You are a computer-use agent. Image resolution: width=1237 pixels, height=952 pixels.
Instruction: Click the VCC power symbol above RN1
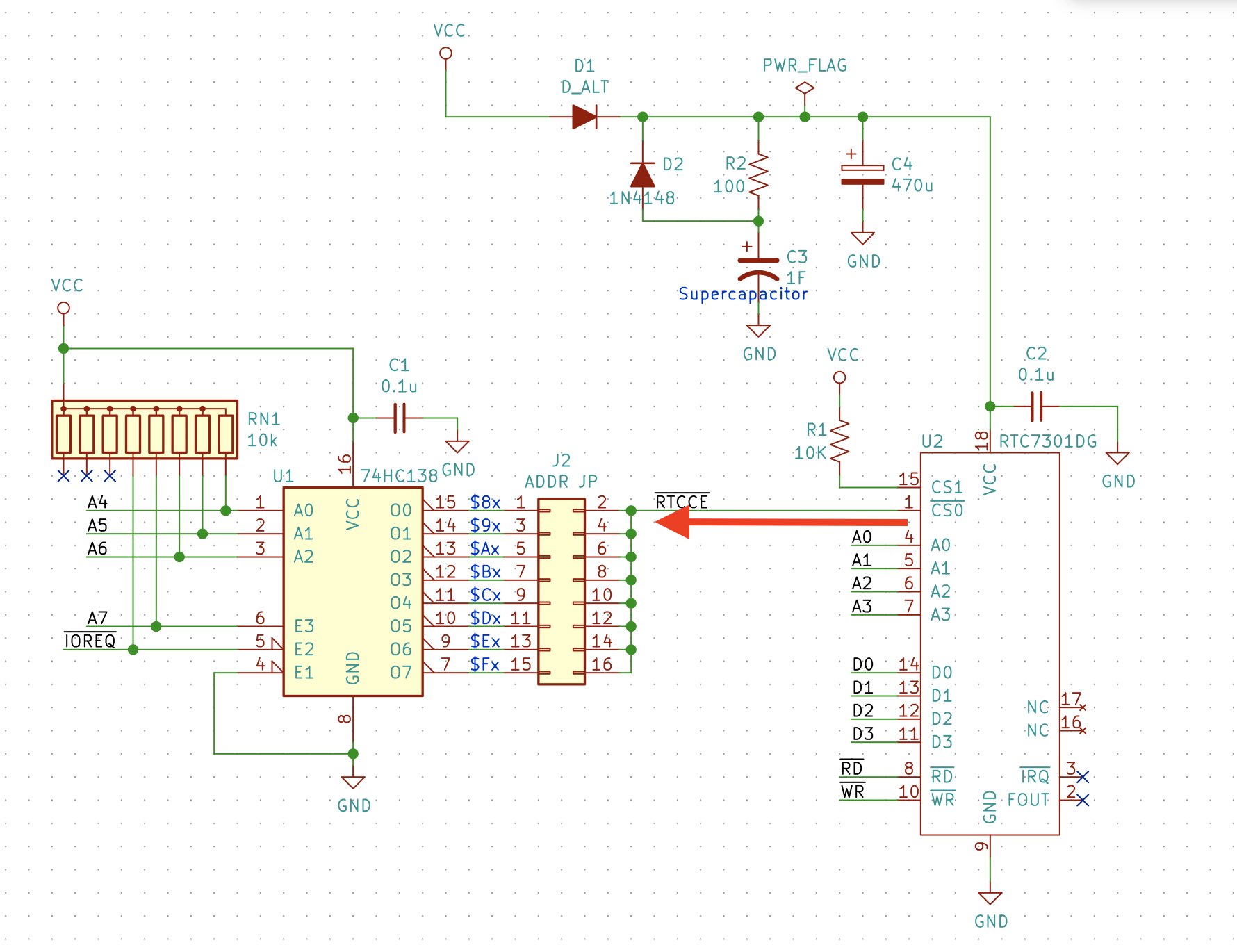(x=63, y=308)
